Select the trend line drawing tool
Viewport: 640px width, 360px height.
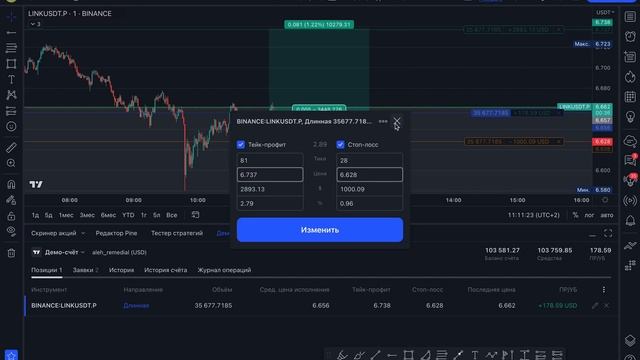(11, 33)
